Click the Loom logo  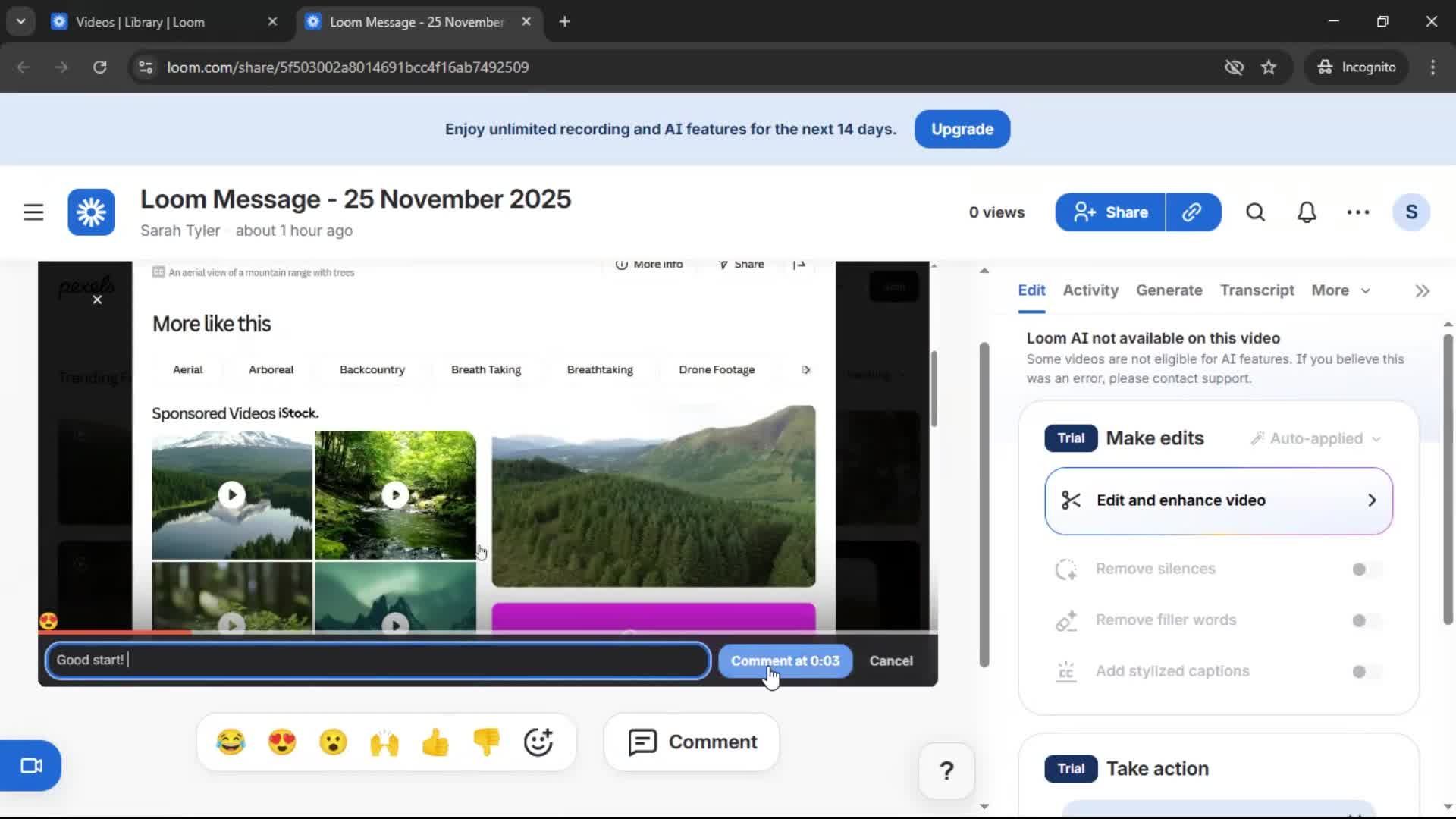(x=89, y=212)
